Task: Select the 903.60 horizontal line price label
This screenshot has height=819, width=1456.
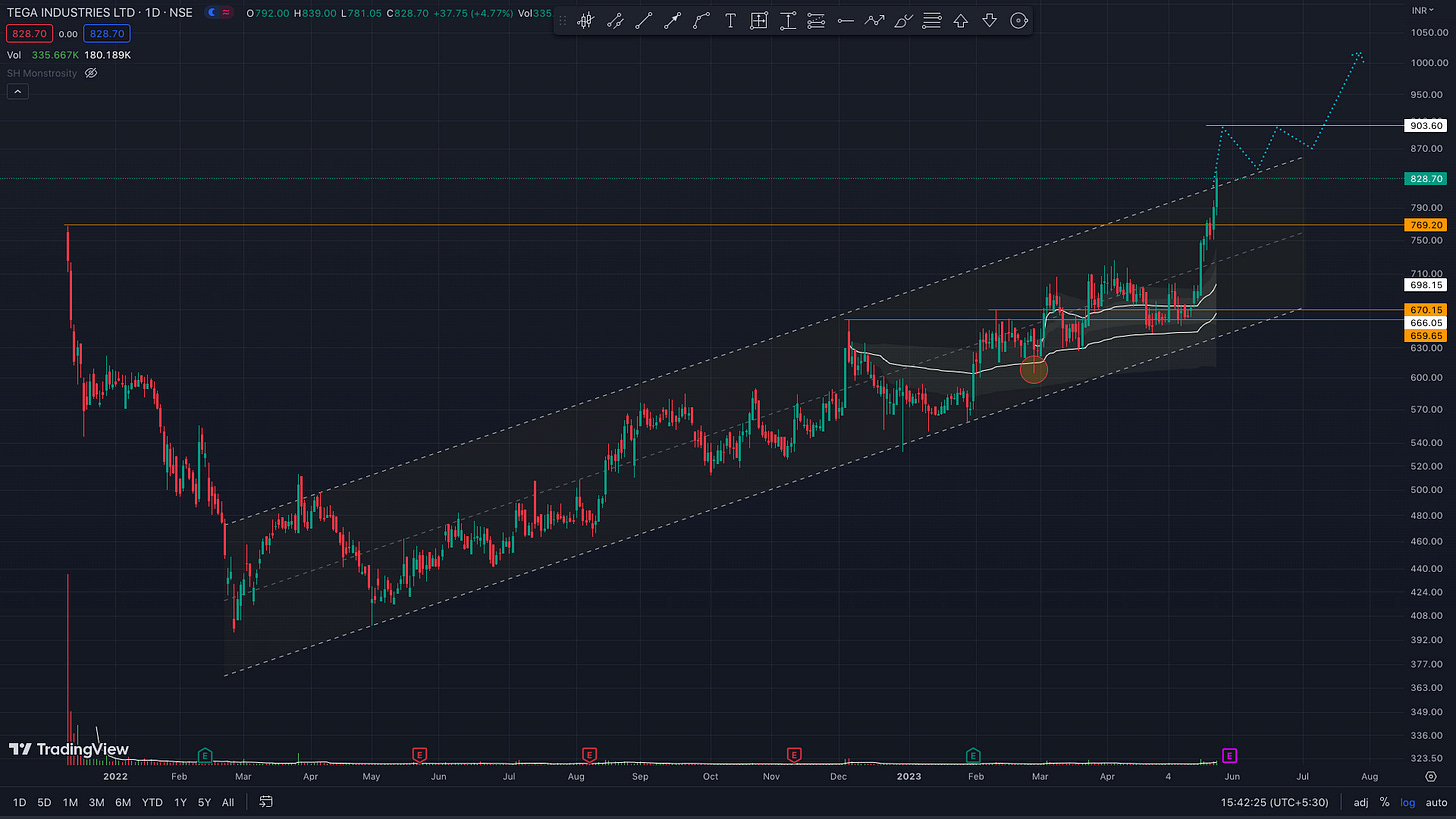Action: point(1425,126)
